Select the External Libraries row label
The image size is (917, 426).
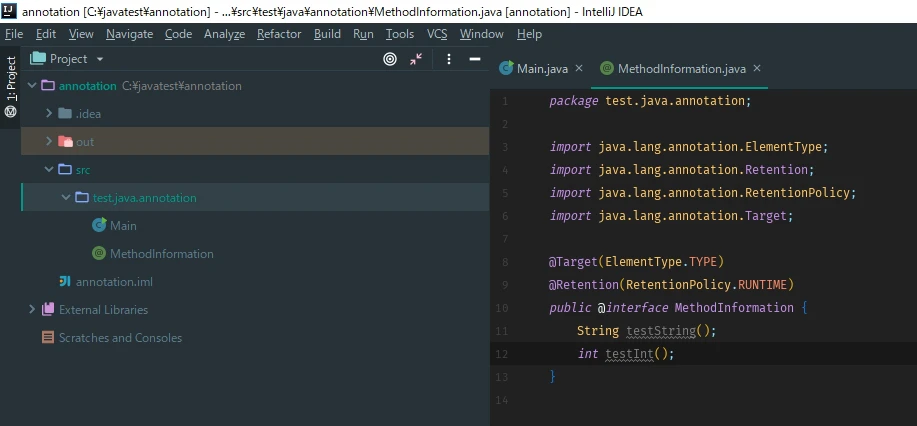tap(104, 310)
